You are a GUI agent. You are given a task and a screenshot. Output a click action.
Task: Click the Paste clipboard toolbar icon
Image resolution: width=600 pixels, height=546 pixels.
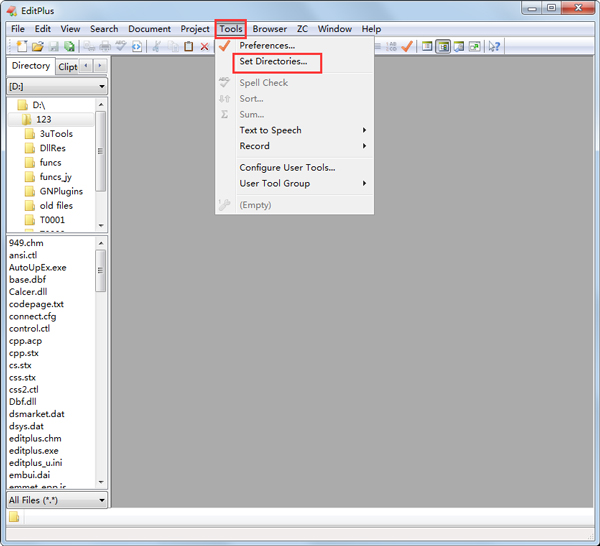pyautogui.click(x=188, y=47)
